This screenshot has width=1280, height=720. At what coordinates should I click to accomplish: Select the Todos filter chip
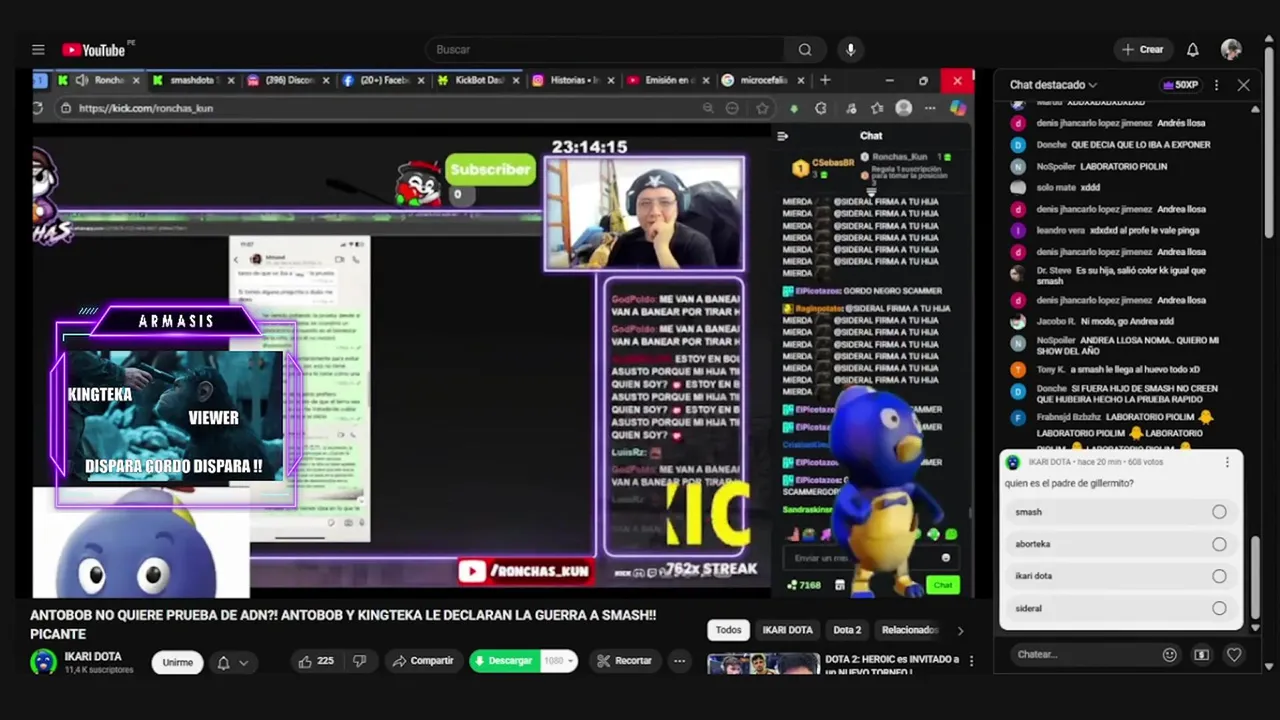pos(729,630)
